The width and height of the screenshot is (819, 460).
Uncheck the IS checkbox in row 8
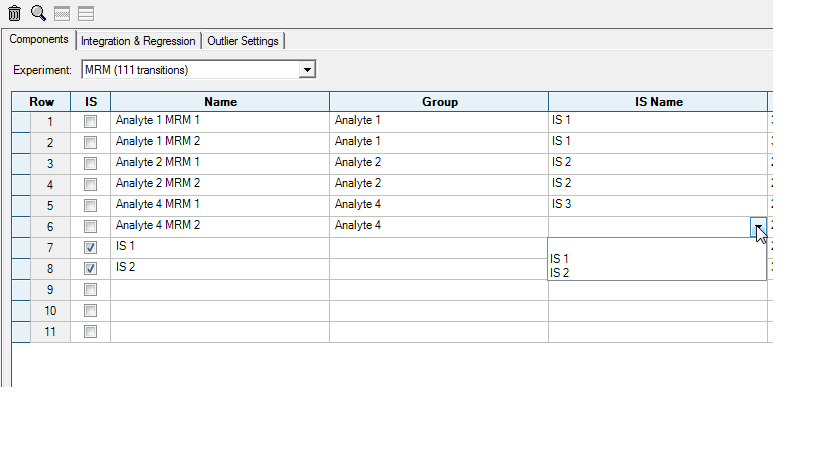(x=90, y=268)
